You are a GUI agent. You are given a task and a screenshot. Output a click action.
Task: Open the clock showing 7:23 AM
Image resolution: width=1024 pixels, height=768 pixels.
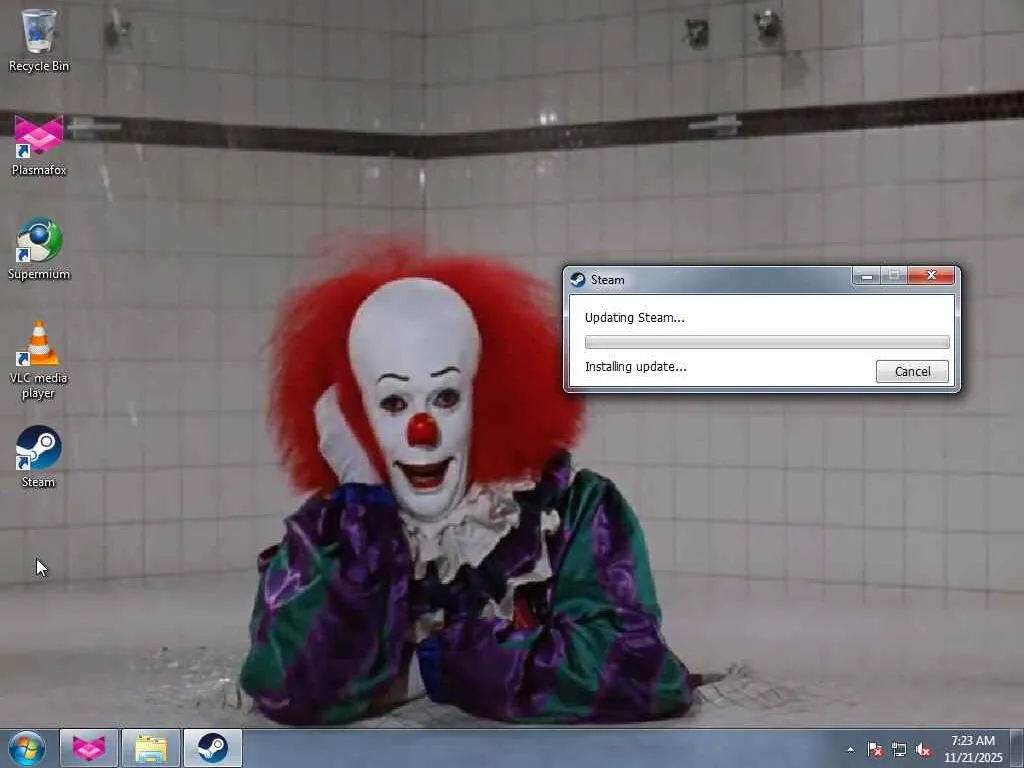tap(972, 749)
